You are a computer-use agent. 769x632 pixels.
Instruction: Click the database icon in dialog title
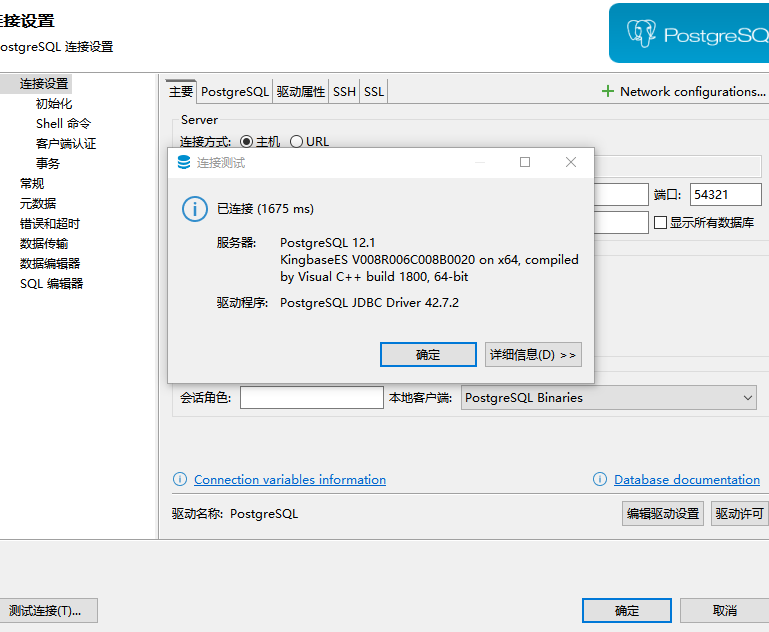(x=183, y=162)
